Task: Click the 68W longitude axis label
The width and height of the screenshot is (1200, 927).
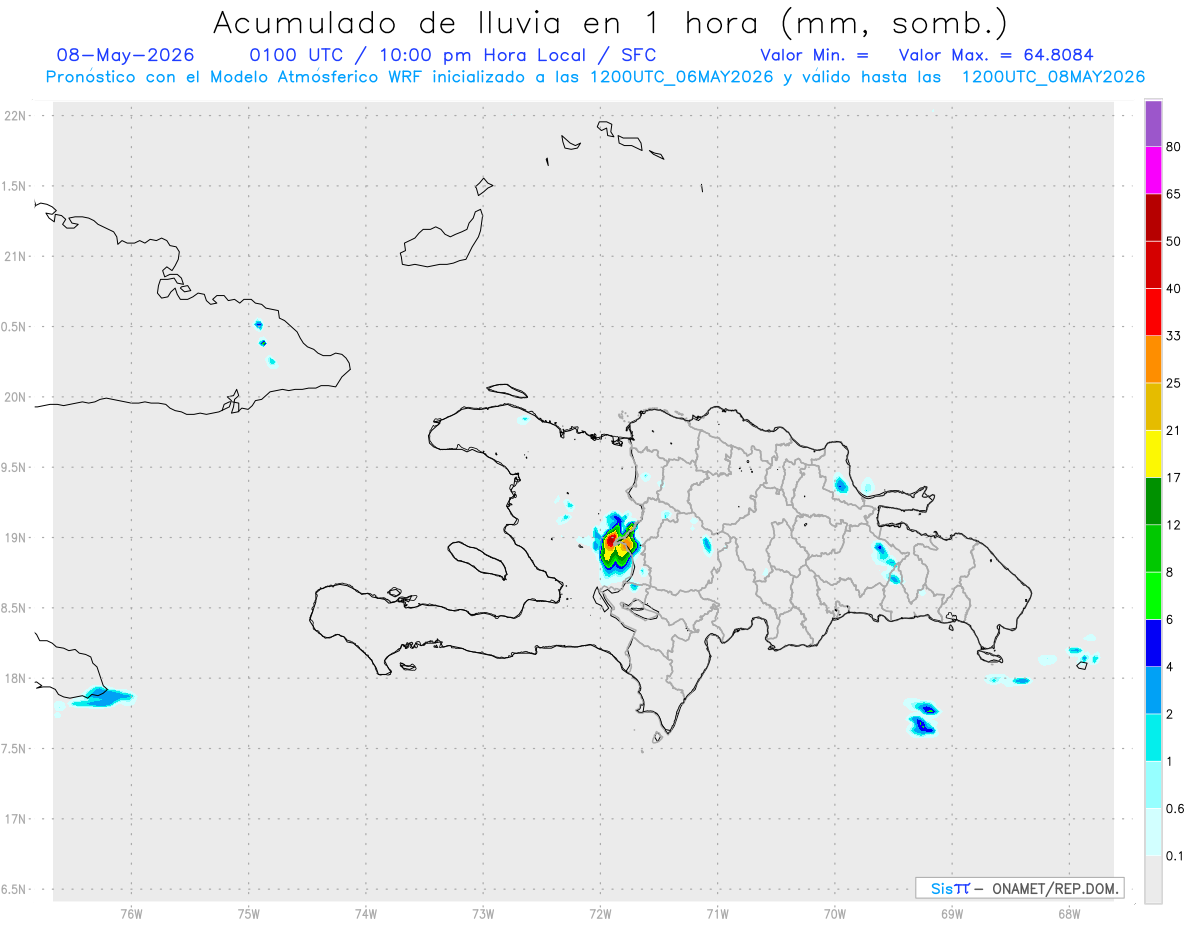Action: (x=1068, y=913)
